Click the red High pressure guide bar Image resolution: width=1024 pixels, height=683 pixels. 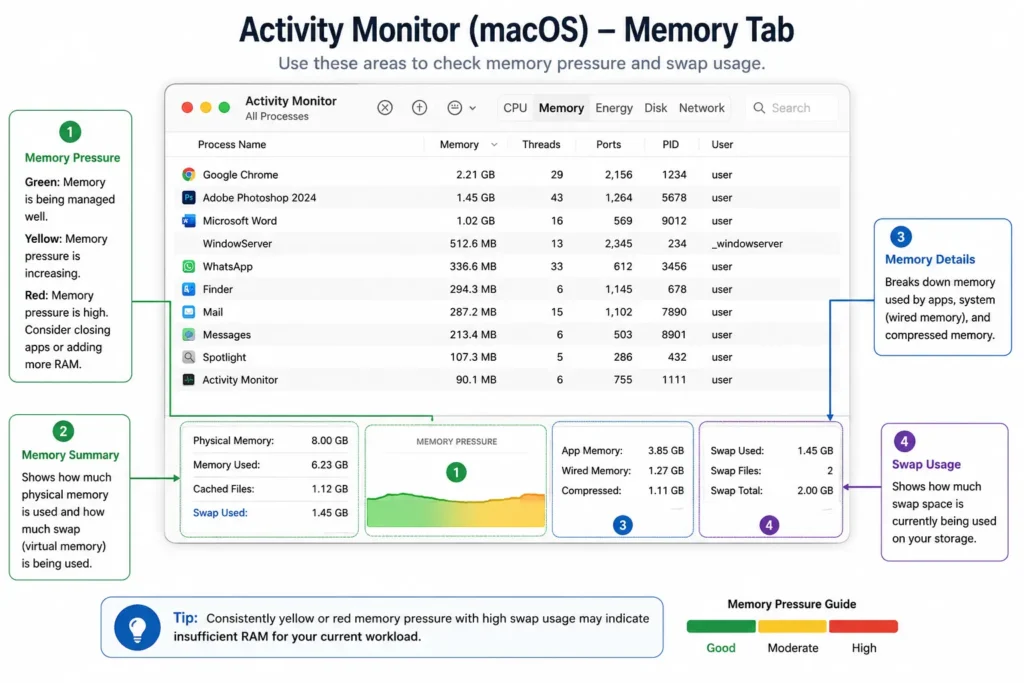[x=863, y=627]
